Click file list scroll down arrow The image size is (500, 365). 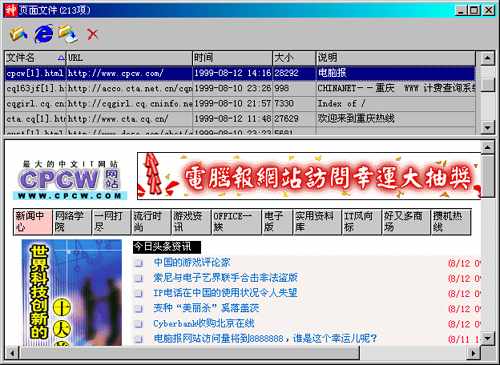pyautogui.click(x=487, y=127)
